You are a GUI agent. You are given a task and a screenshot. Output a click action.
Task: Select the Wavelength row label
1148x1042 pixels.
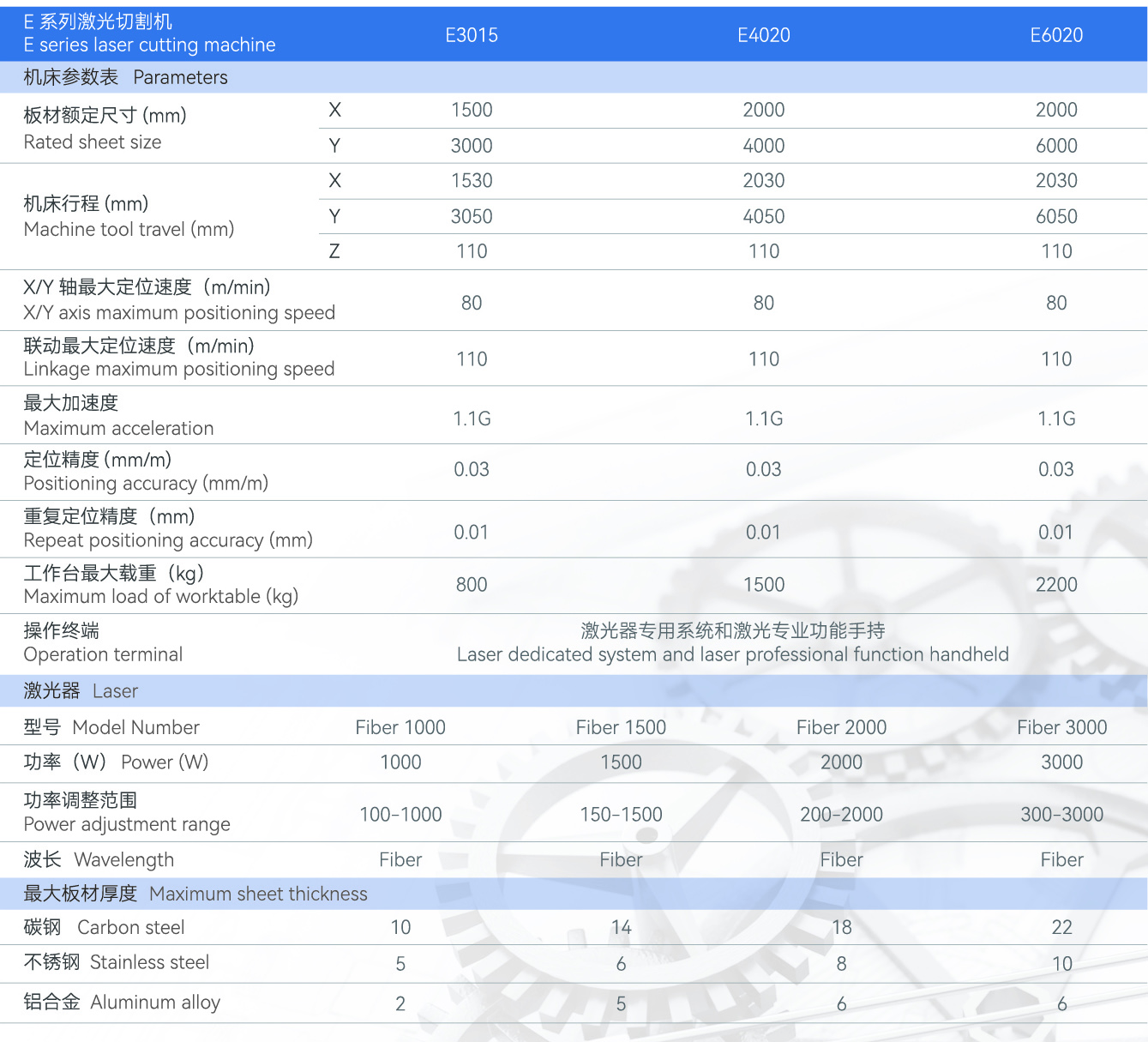tap(123, 859)
